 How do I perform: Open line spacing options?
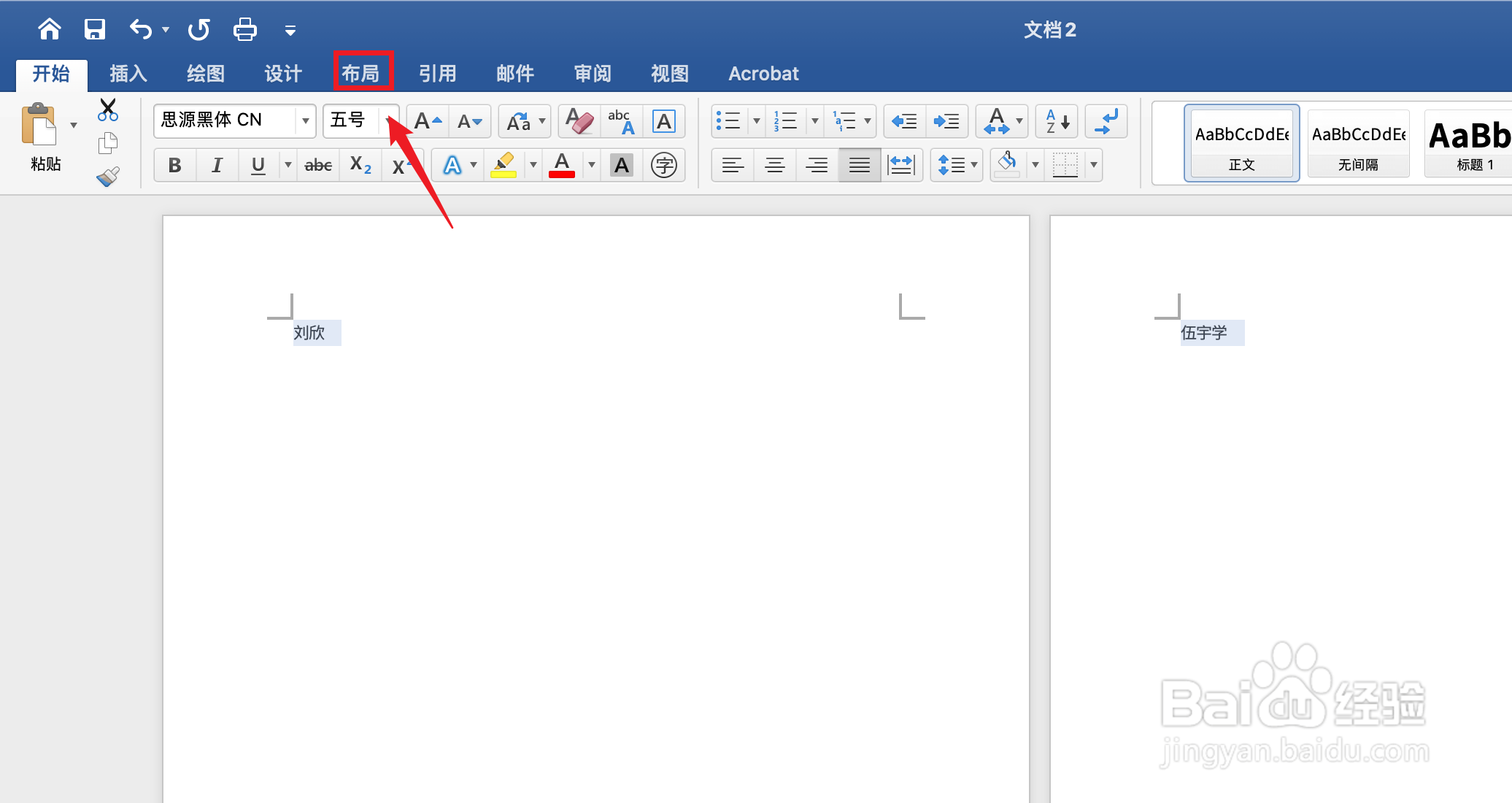(x=957, y=165)
